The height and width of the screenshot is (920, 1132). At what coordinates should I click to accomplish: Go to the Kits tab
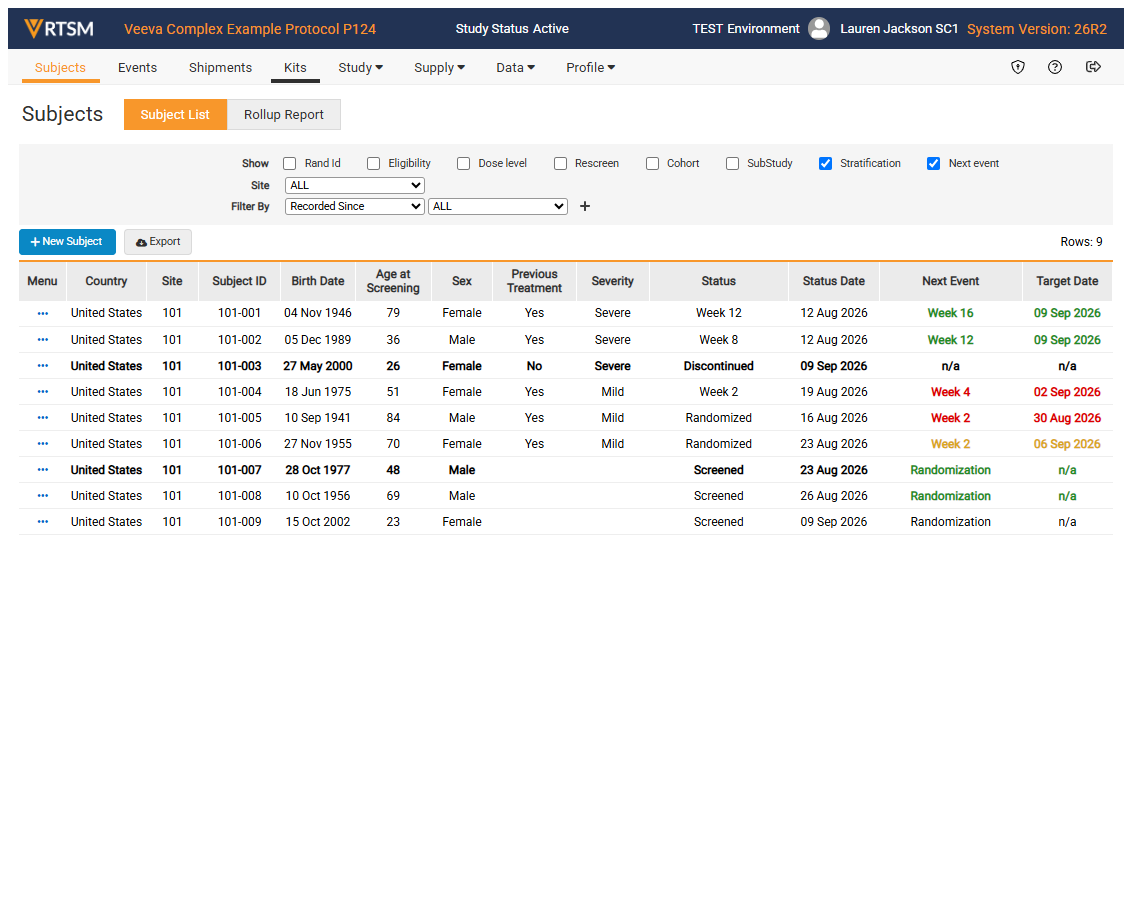295,67
